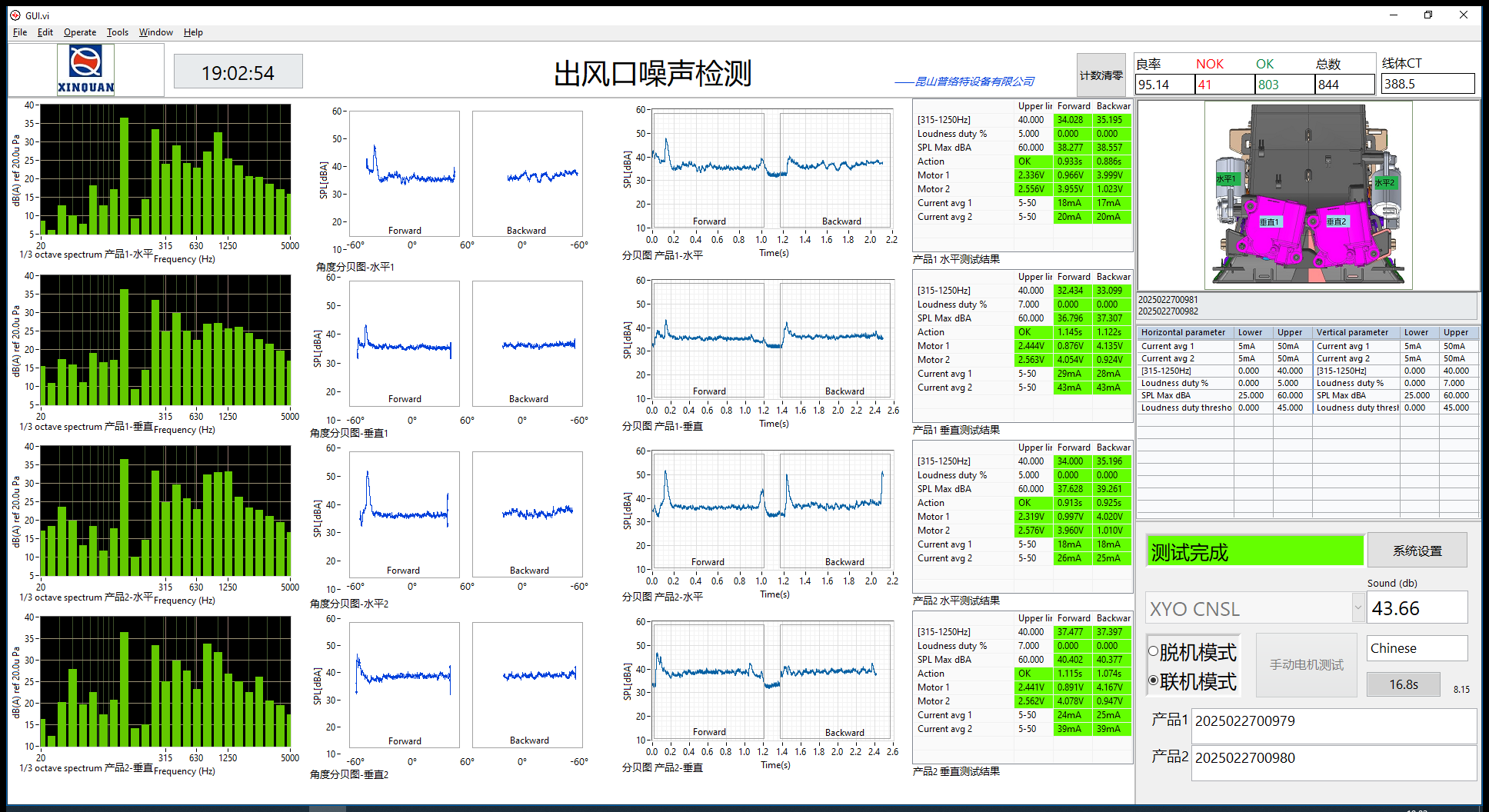Expand the XYO CNSL dropdown arrow
The height and width of the screenshot is (812, 1489).
point(1357,607)
